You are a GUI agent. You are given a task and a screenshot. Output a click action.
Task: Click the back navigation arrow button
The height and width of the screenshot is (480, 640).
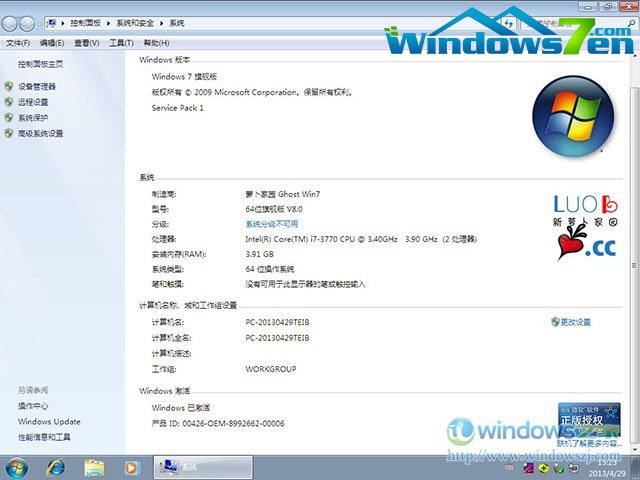pyautogui.click(x=12, y=22)
